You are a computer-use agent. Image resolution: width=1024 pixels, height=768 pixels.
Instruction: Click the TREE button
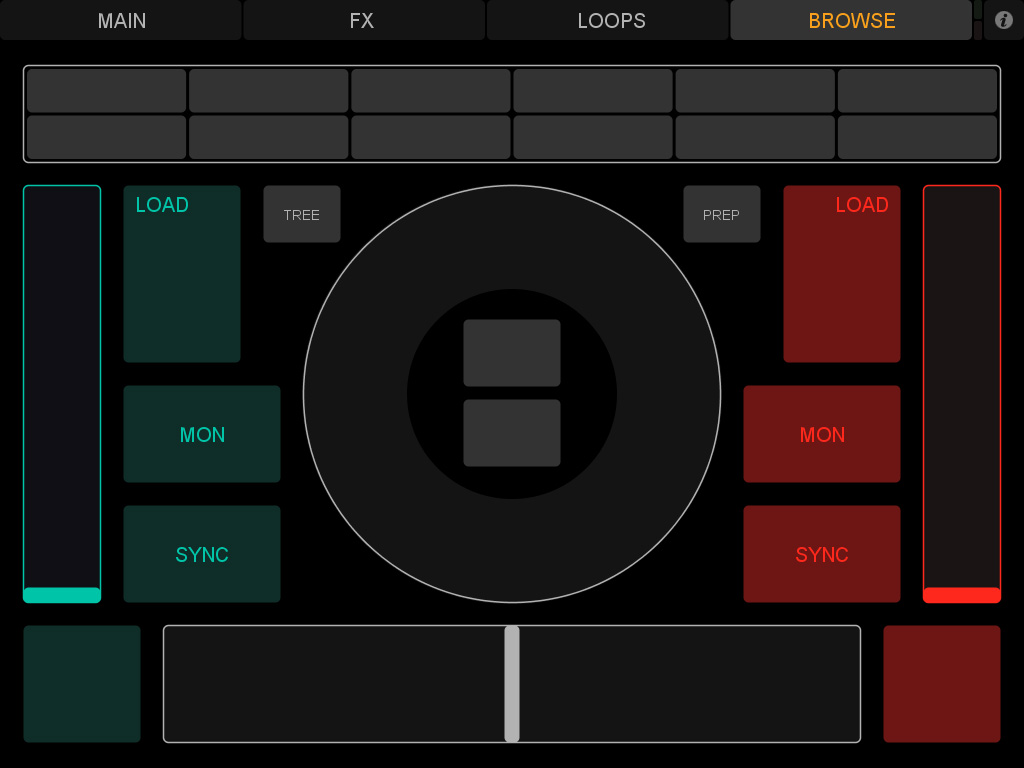pyautogui.click(x=302, y=214)
